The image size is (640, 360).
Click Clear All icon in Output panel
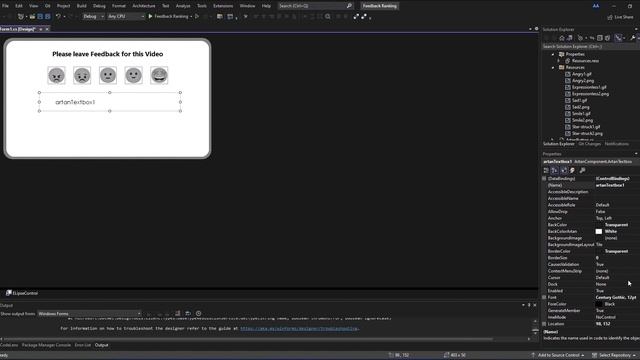tap(178, 313)
